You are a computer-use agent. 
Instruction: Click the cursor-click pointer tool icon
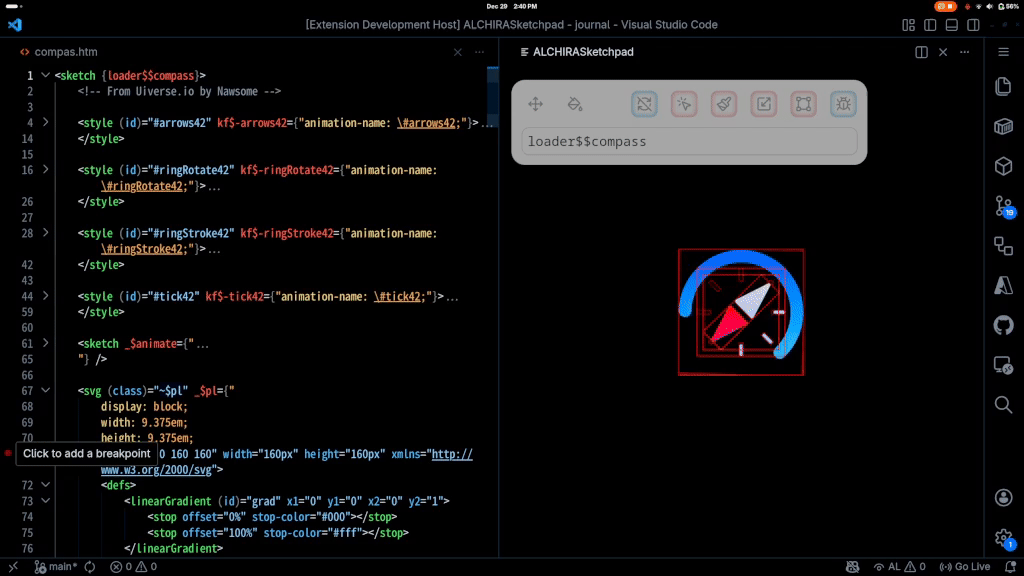click(684, 103)
